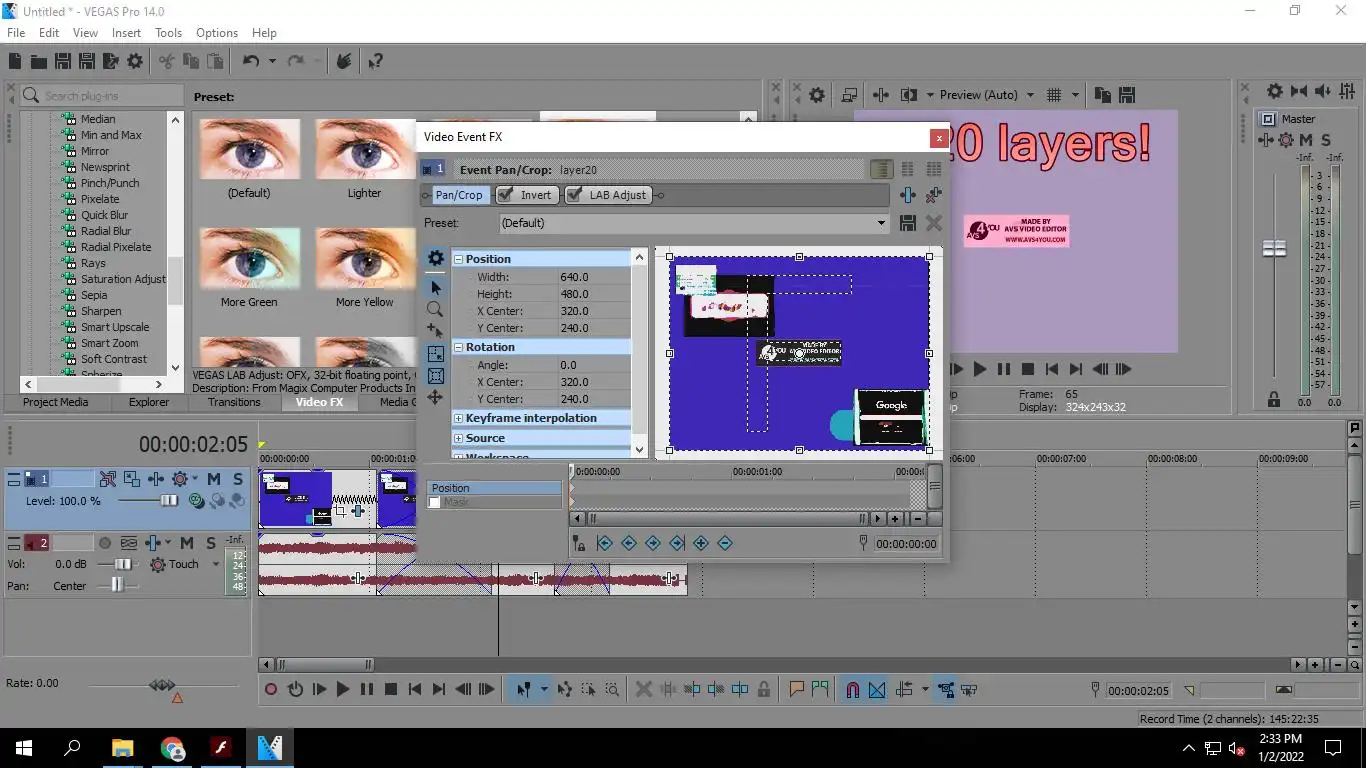
Task: Open interactive tutorials hand icon
Action: (343, 62)
